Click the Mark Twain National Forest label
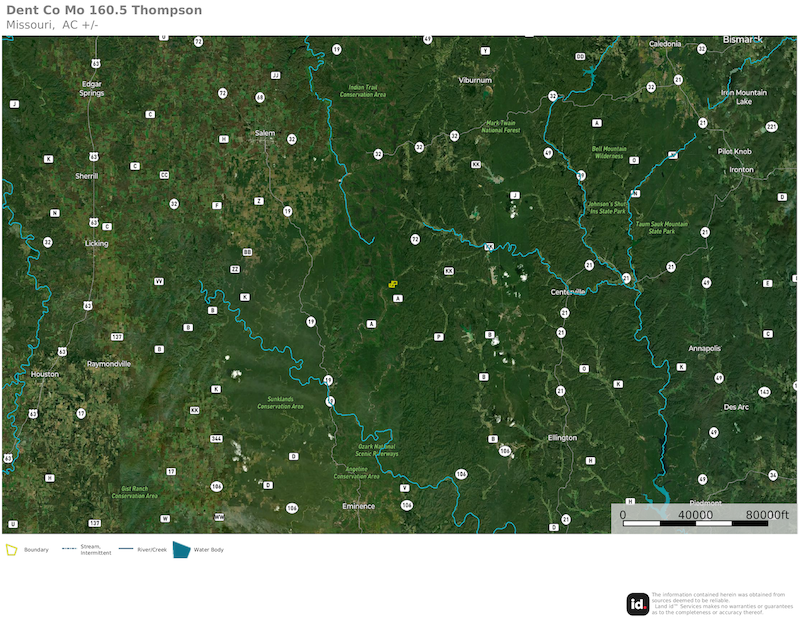800x619 pixels. 501,127
